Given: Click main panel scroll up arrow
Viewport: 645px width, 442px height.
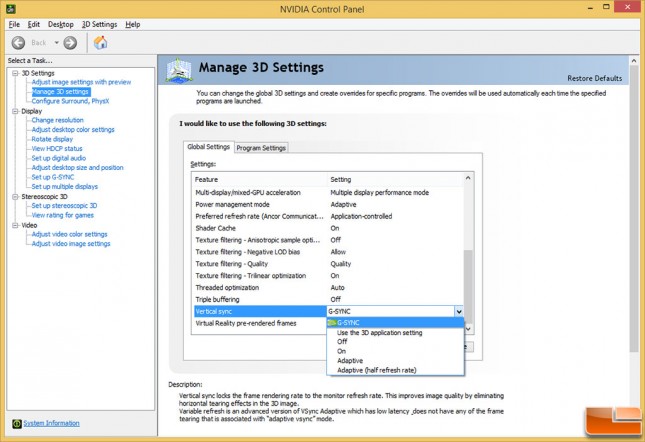Looking at the screenshot, I should tap(634, 61).
